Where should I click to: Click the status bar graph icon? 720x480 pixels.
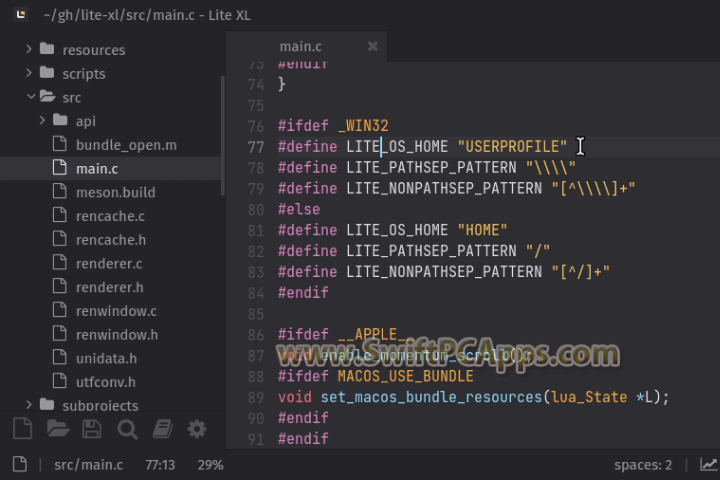(709, 464)
